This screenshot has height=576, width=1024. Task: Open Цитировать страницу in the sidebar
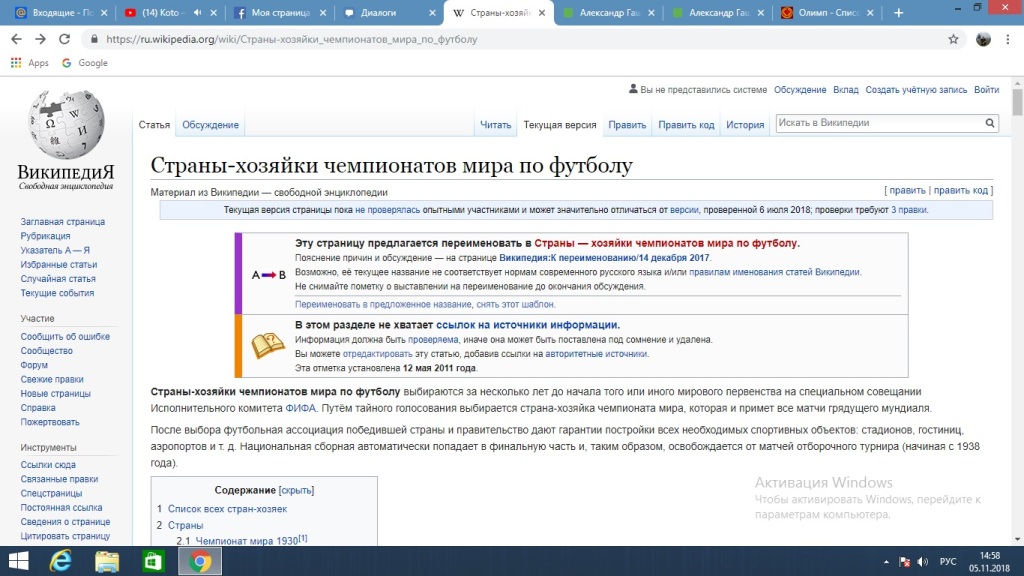point(65,536)
